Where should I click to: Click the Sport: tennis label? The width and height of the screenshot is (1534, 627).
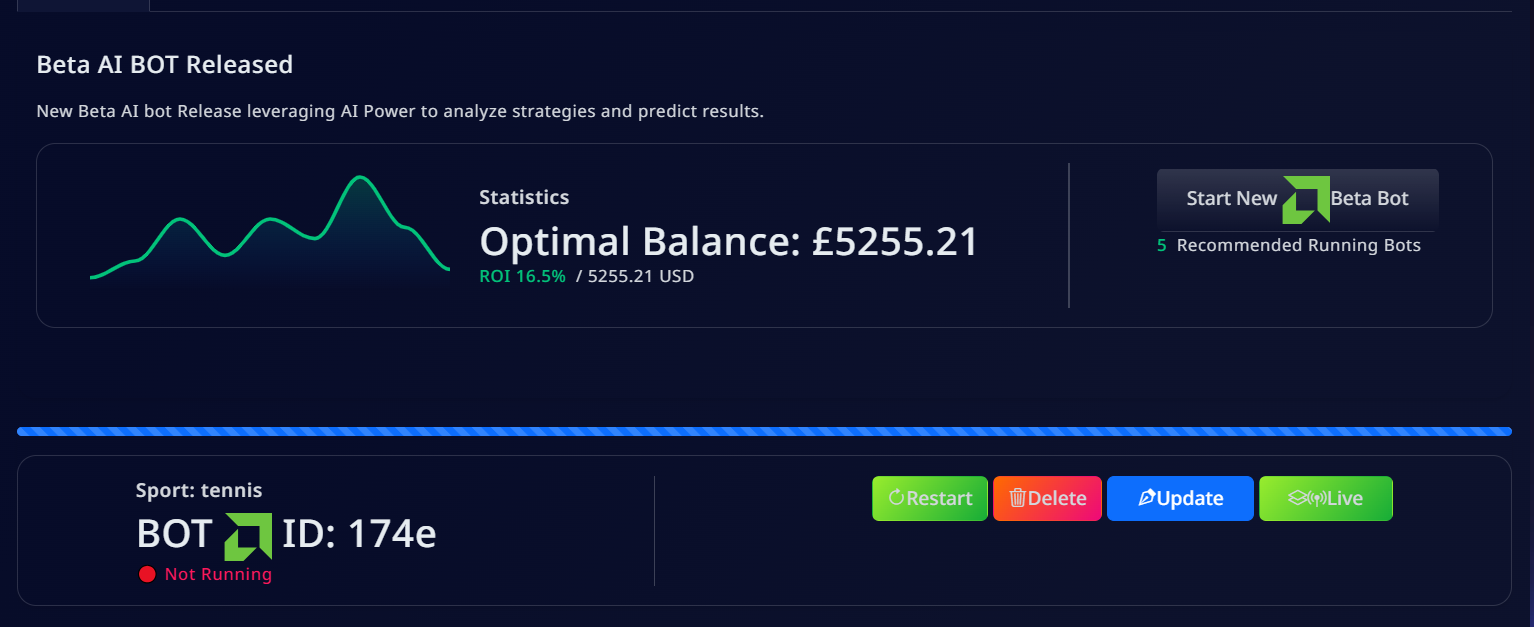199,490
